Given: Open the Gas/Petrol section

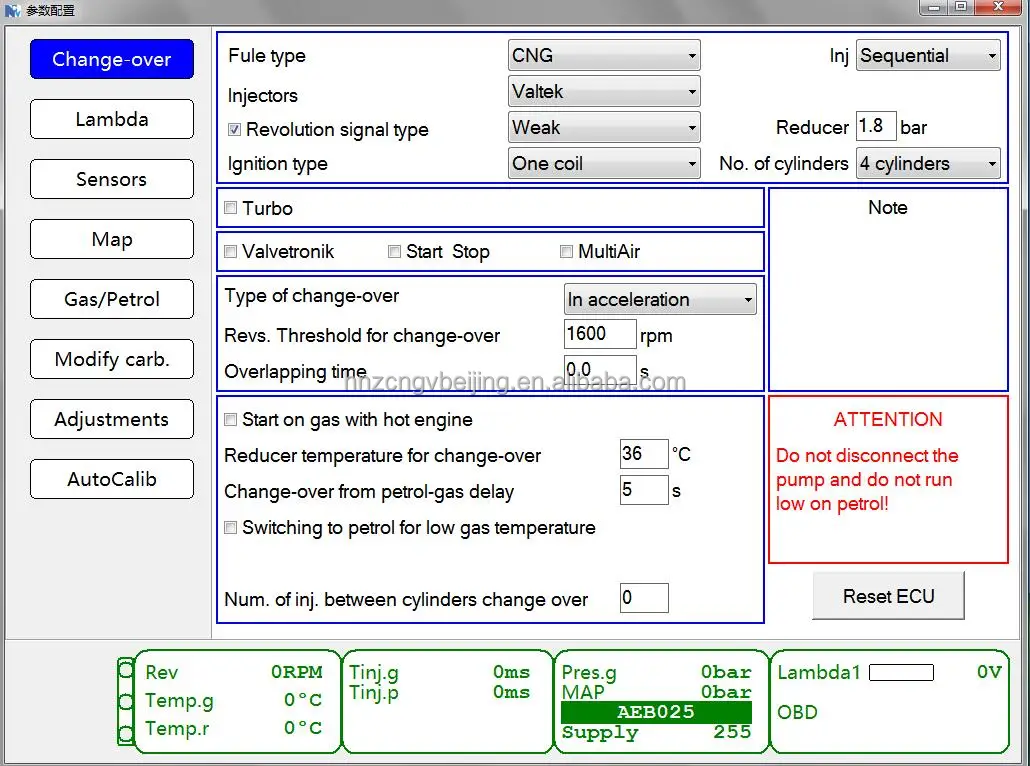Looking at the screenshot, I should coord(112,299).
